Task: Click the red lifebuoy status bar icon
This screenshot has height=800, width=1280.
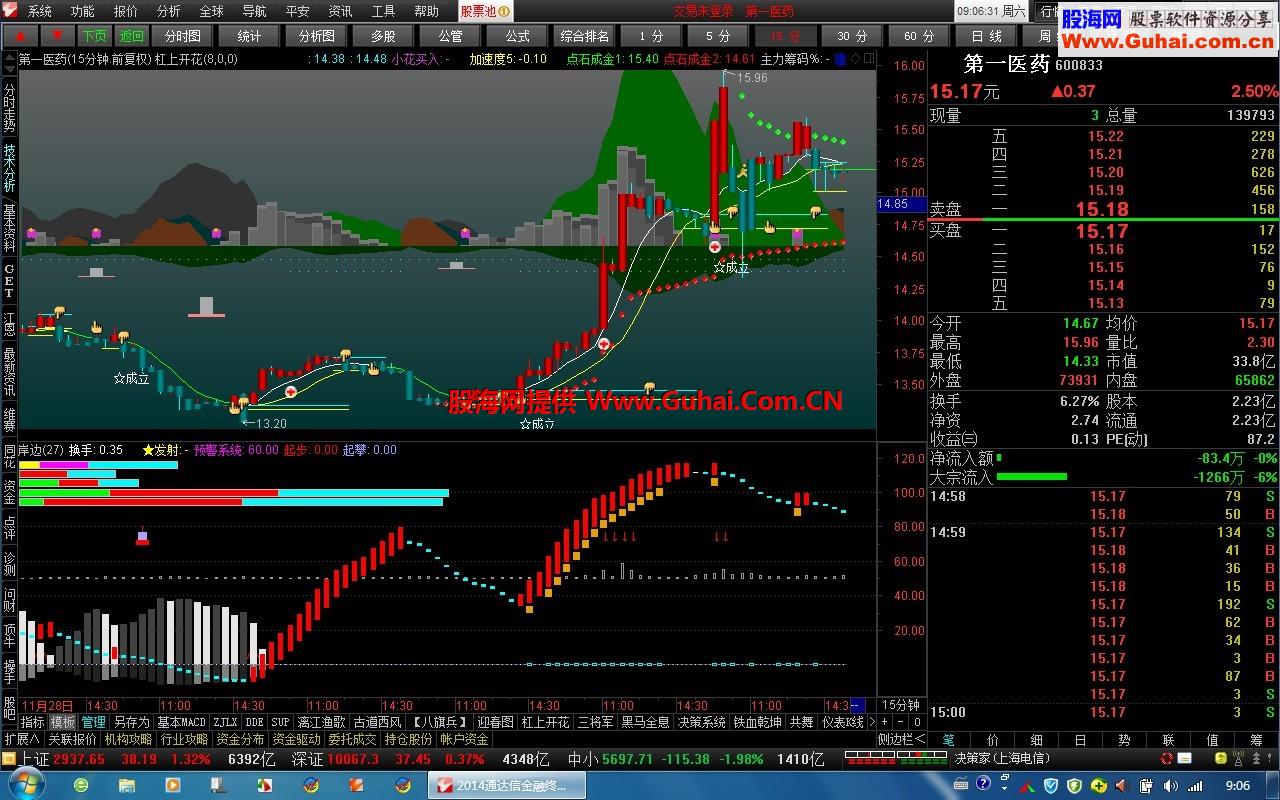Action: pos(1167,759)
